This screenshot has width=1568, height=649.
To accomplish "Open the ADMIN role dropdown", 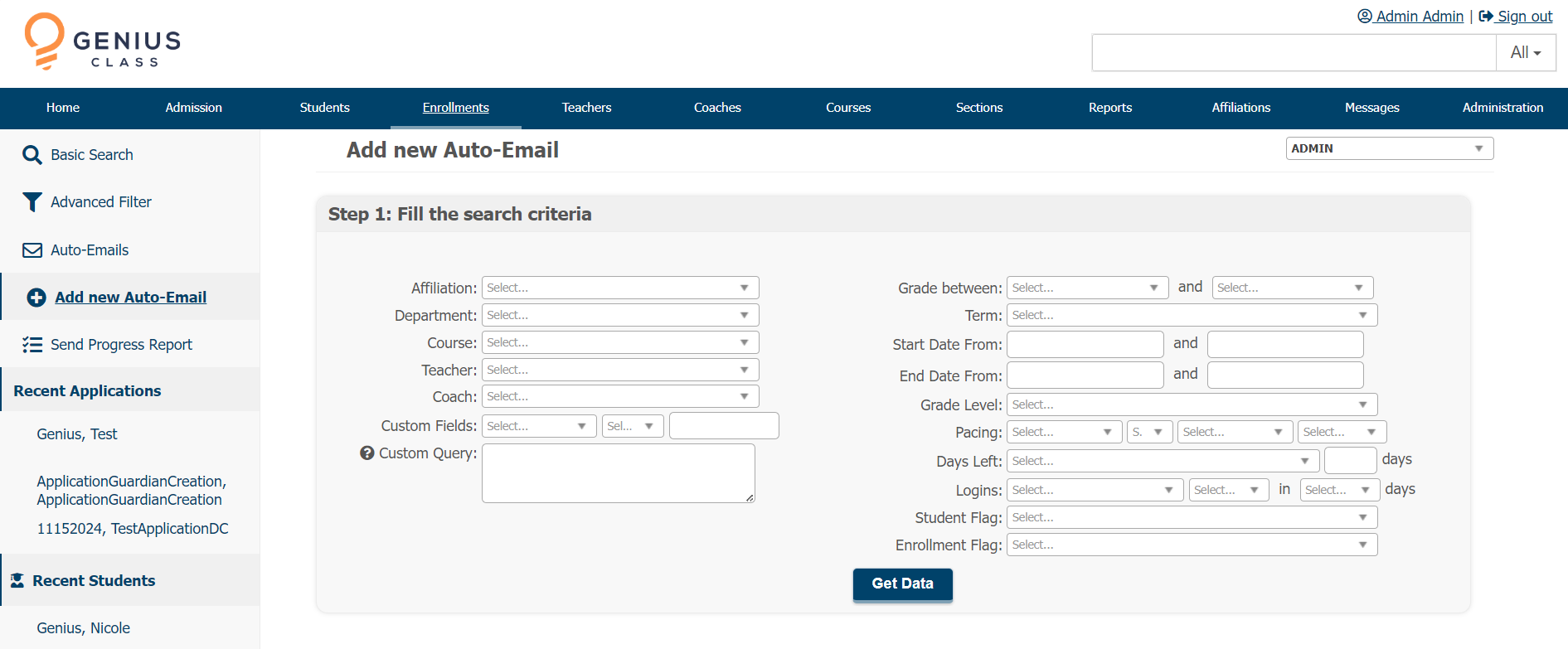I will [x=1389, y=148].
